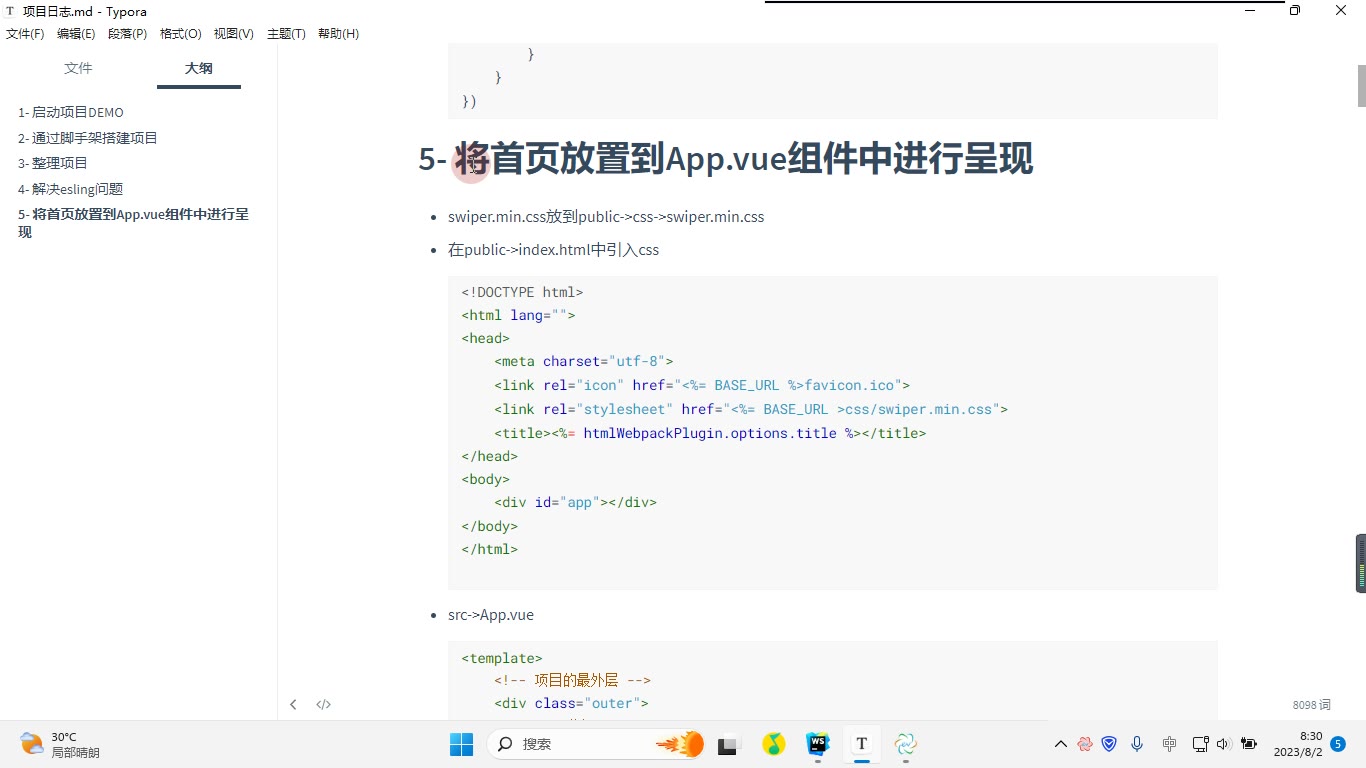1366x768 pixels.
Task: Click the bullet text src->App.vue
Action: tap(491, 615)
